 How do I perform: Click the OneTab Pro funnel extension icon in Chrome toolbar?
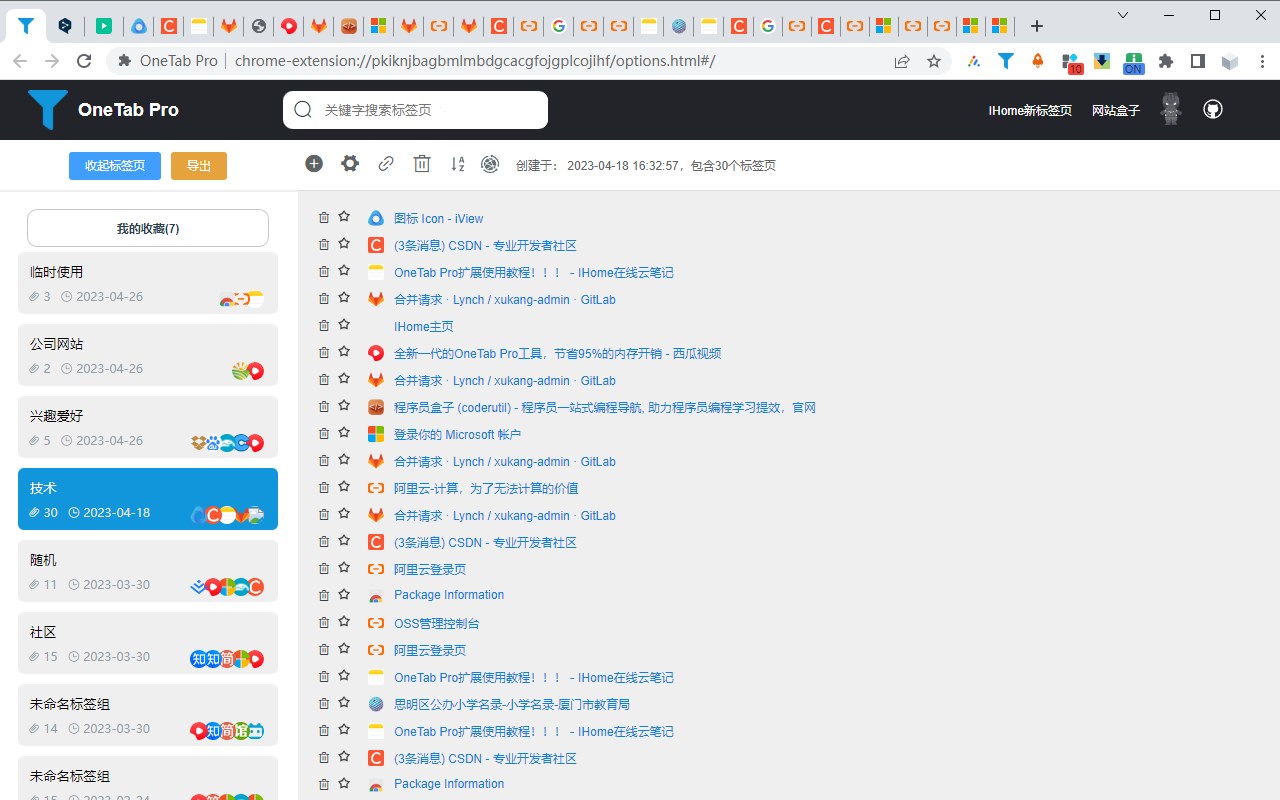[1006, 61]
